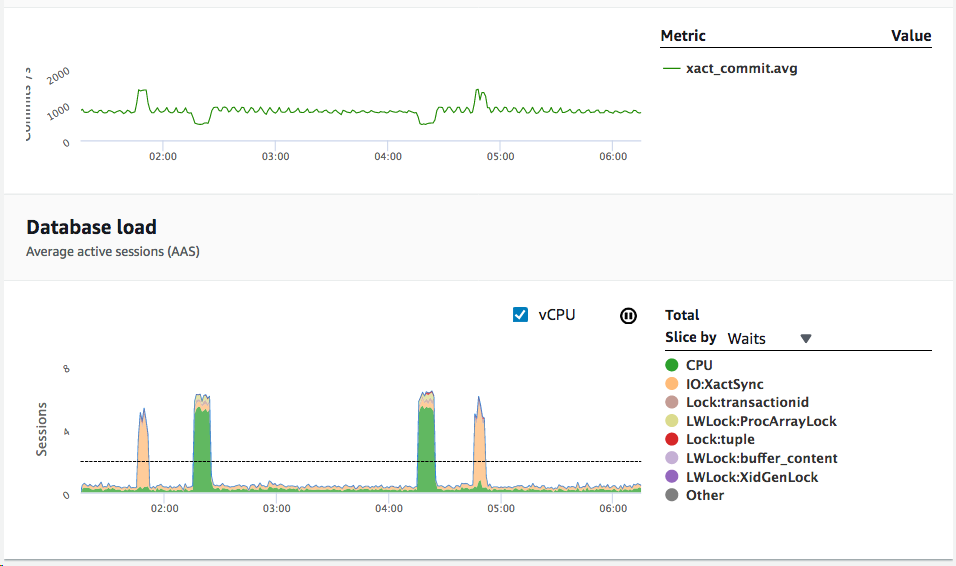
Task: Uncheck the vCPU checkbox
Action: (520, 315)
